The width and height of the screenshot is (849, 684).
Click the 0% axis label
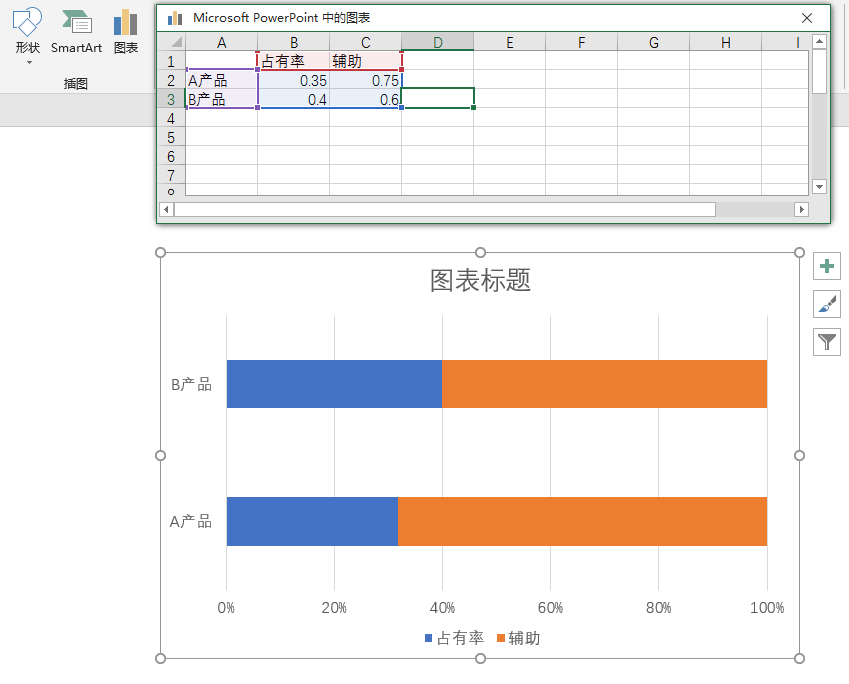point(226,608)
